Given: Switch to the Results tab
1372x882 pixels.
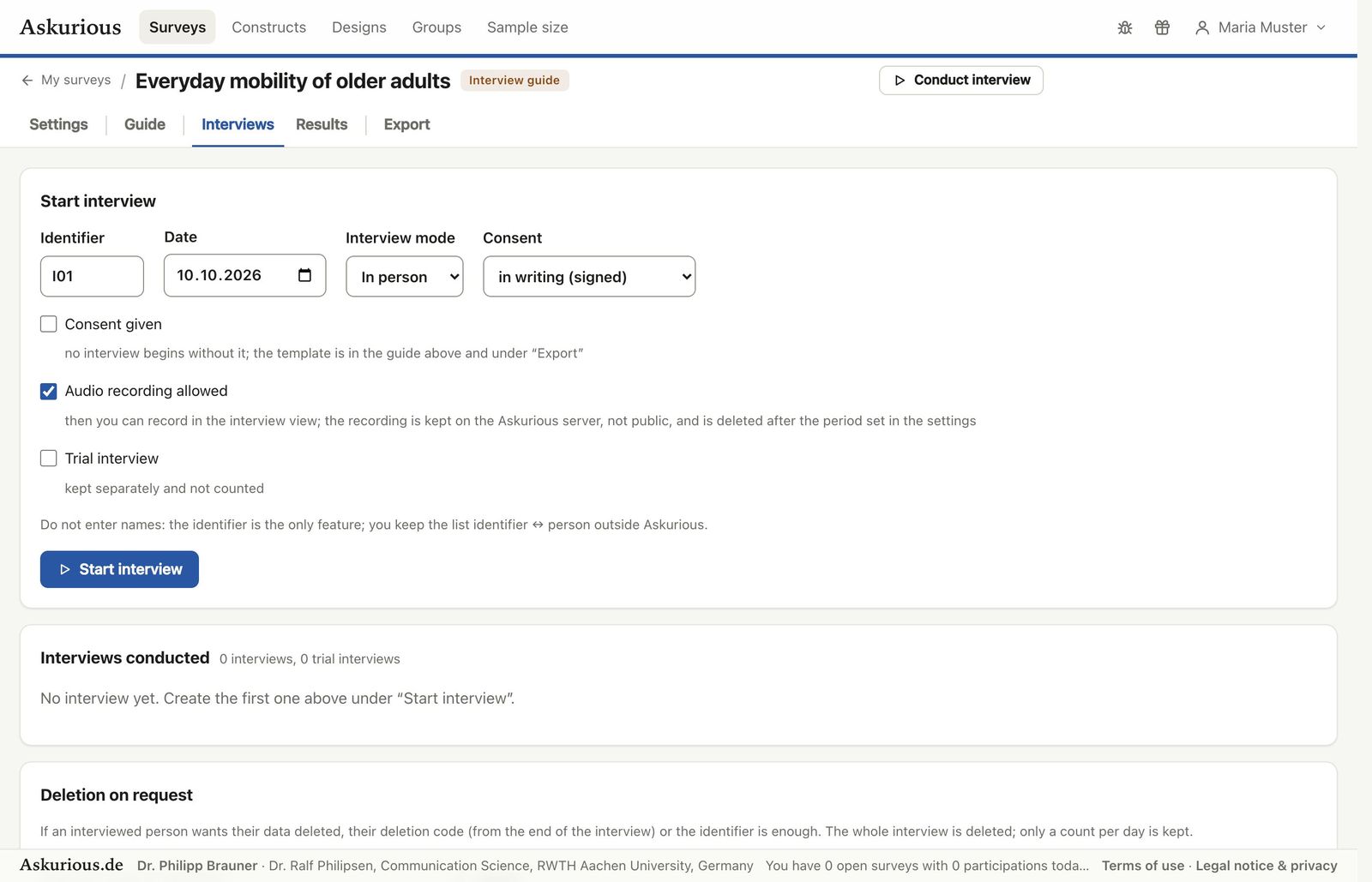Looking at the screenshot, I should pos(322,124).
